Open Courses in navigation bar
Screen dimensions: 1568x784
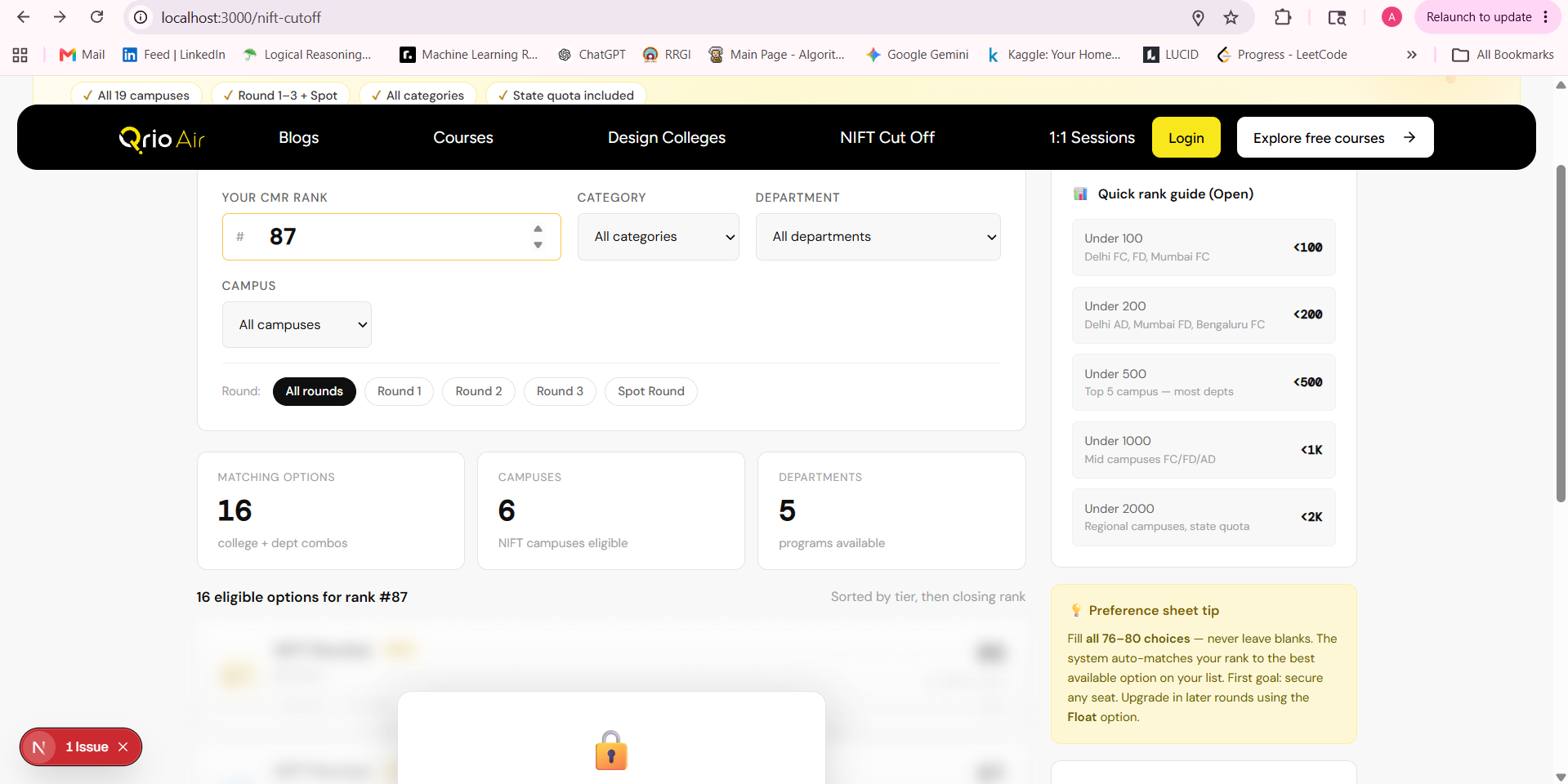click(x=463, y=137)
